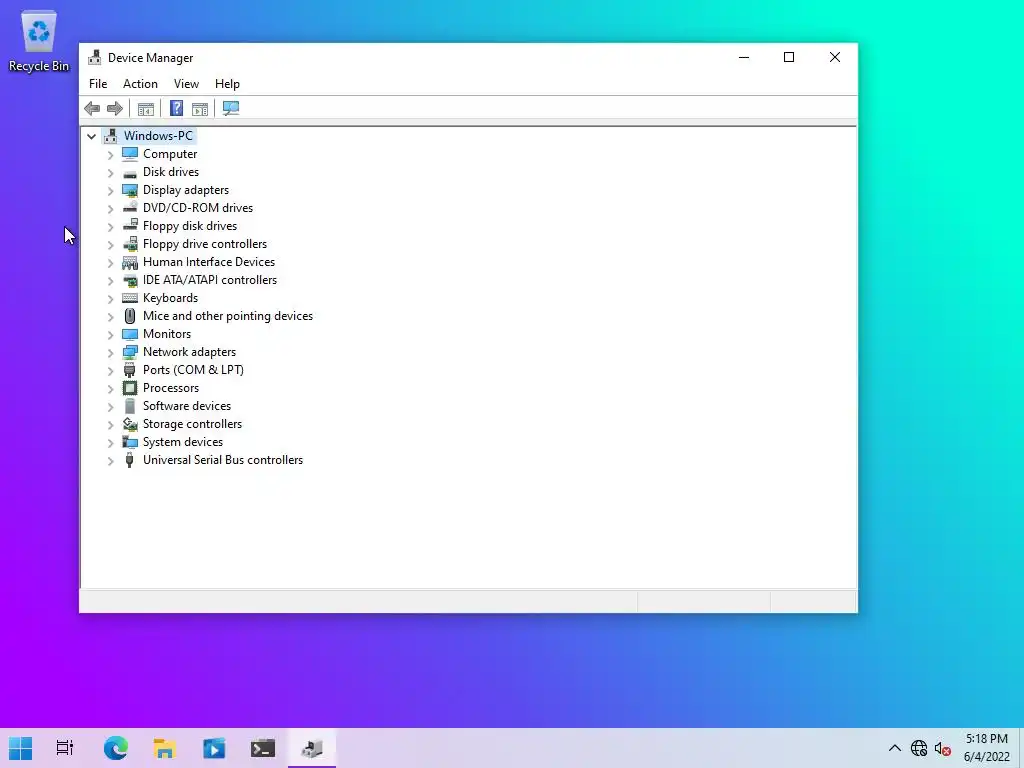1024x768 pixels.
Task: Expand the Monitors chevron
Action: click(x=110, y=334)
